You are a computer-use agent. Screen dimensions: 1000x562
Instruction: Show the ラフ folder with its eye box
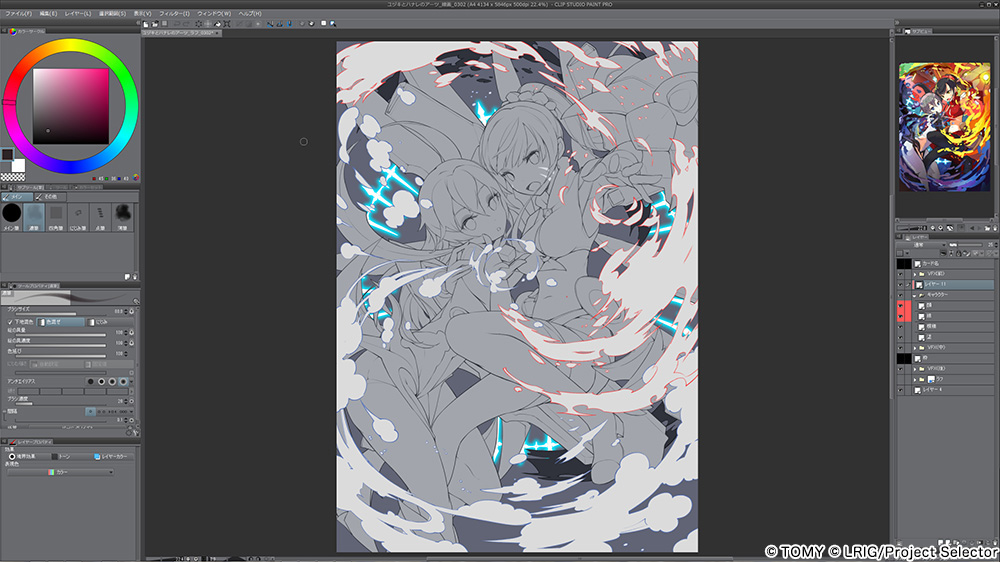click(901, 380)
